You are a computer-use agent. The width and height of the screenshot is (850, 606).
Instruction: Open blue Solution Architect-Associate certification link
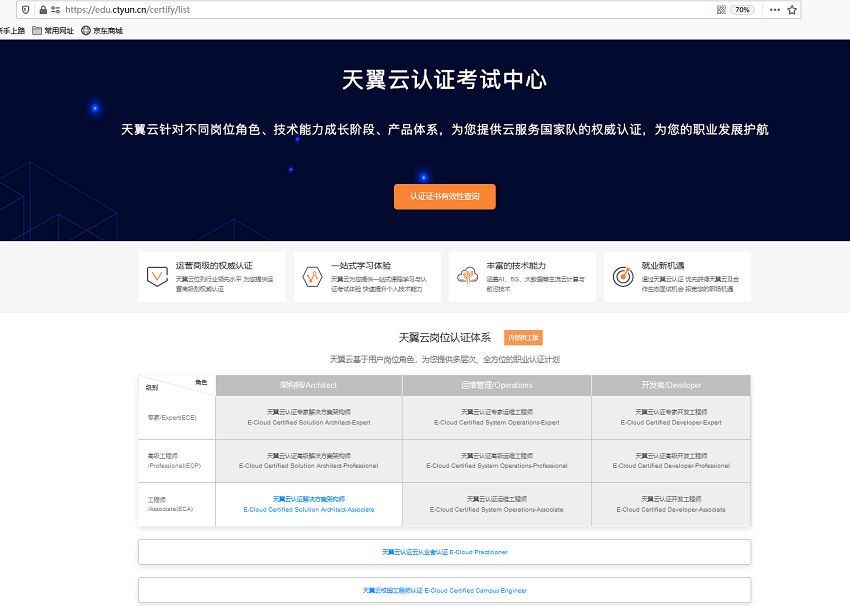(309, 504)
